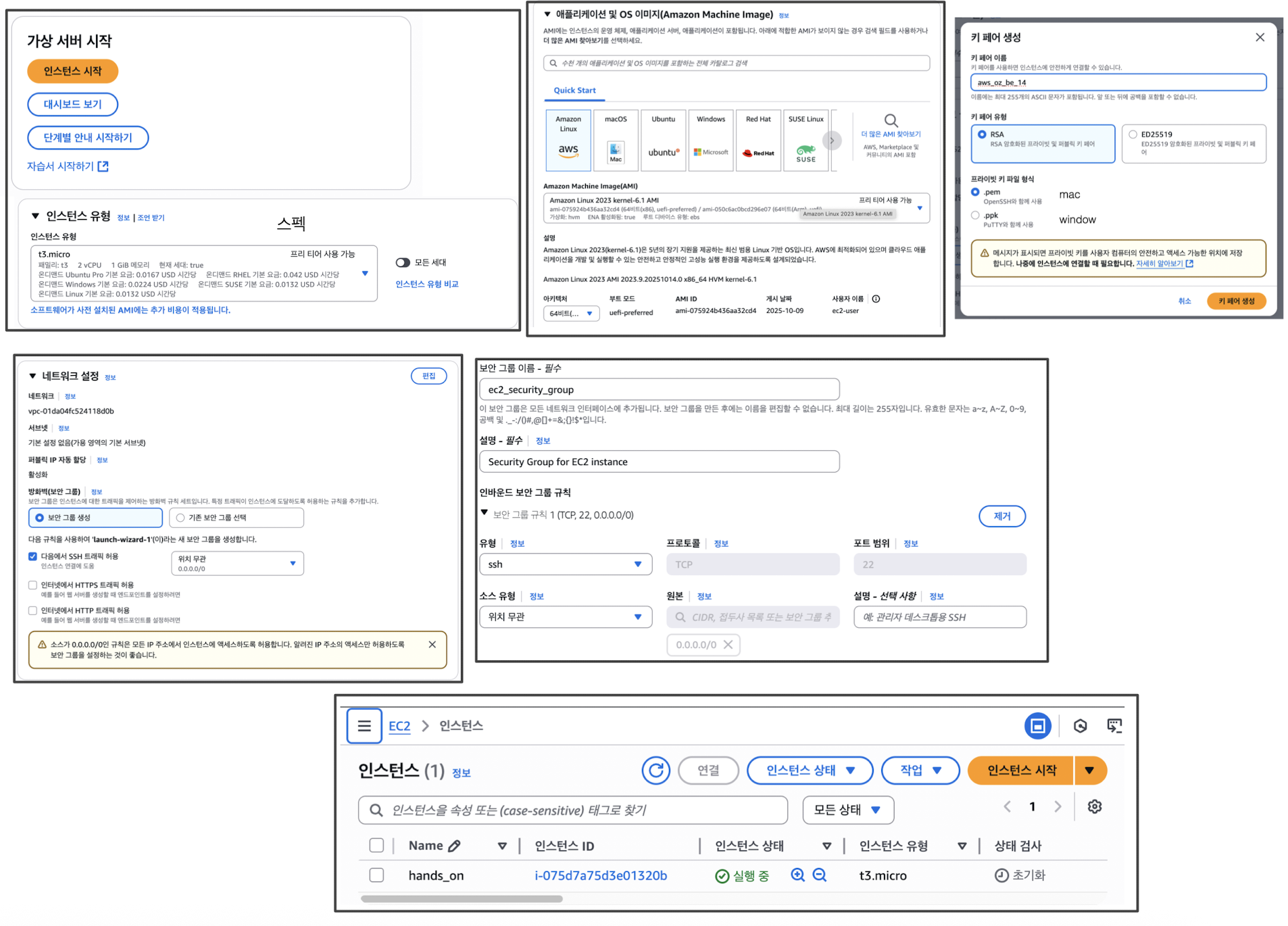Image resolution: width=1288 pixels, height=926 pixels.
Task: Click the 대시보드 보기 button
Action: point(72,104)
